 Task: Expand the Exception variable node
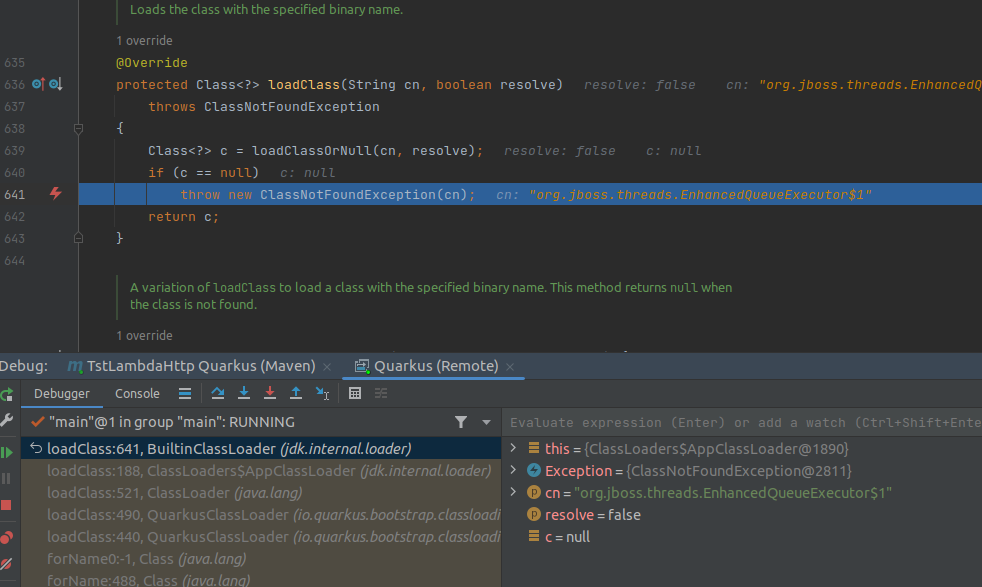coord(513,470)
